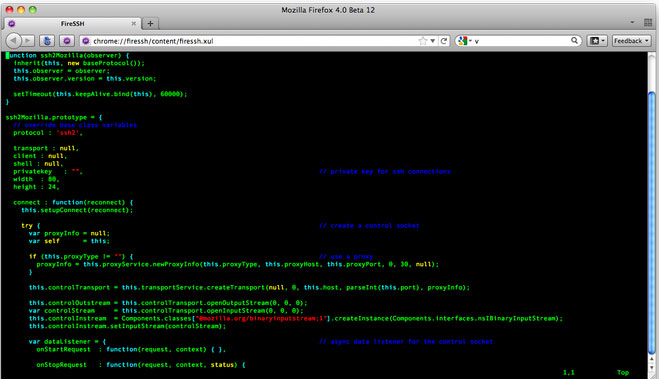Click the '// override base class variables' comment
The height and width of the screenshot is (379, 659).
click(x=75, y=125)
